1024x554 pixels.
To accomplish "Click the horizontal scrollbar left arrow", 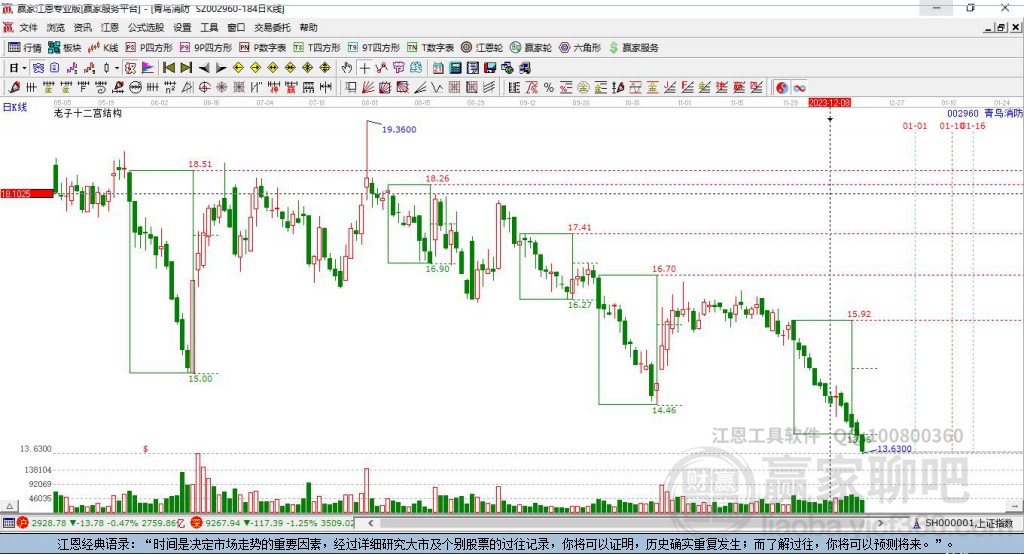I will [x=370, y=523].
